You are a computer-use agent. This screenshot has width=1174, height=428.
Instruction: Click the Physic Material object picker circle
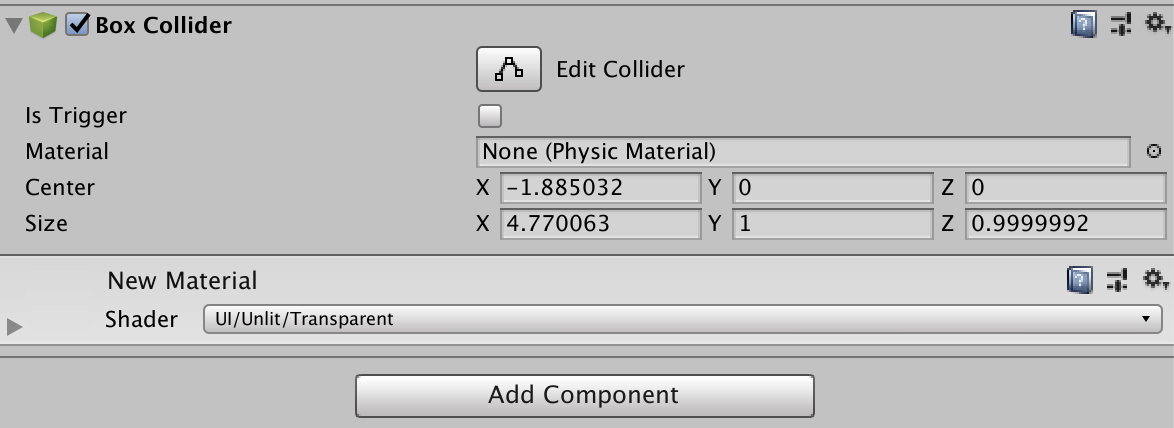click(1153, 152)
